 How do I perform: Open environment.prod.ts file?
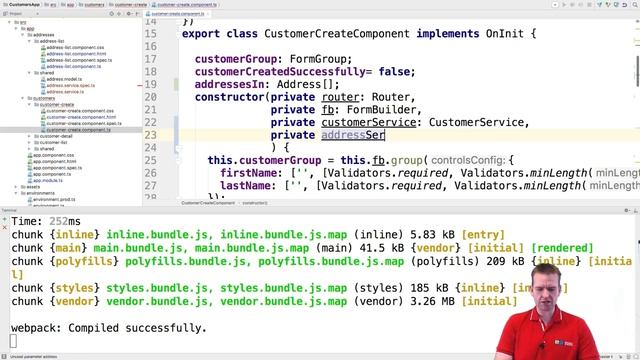(54, 199)
